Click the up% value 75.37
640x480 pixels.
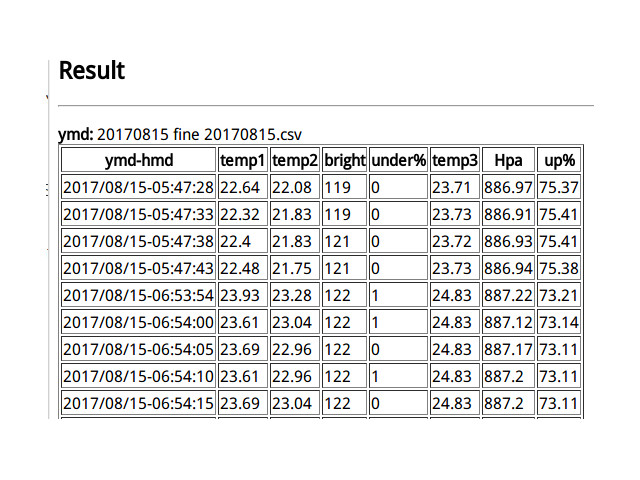(559, 187)
